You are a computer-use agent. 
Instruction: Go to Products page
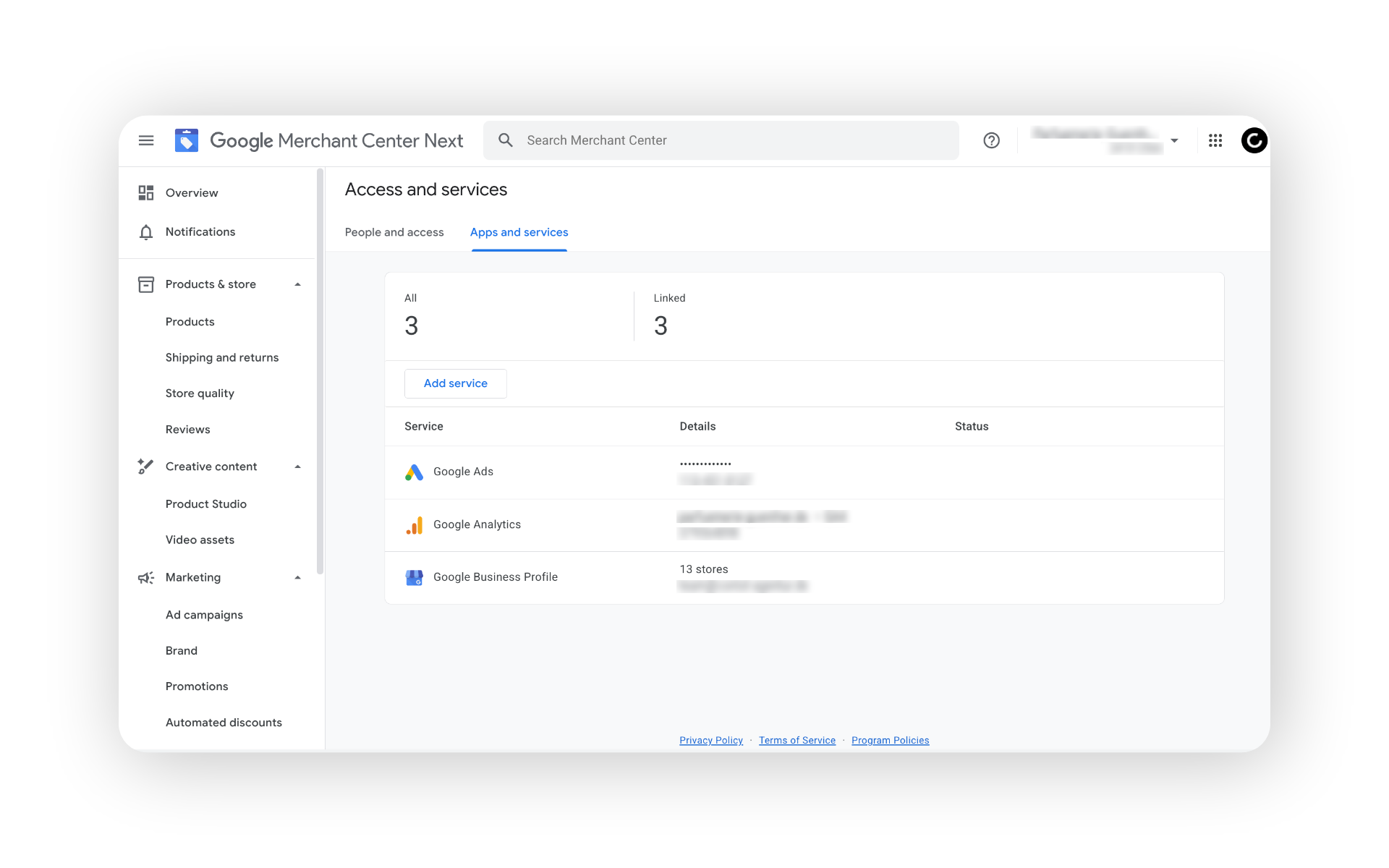point(190,321)
